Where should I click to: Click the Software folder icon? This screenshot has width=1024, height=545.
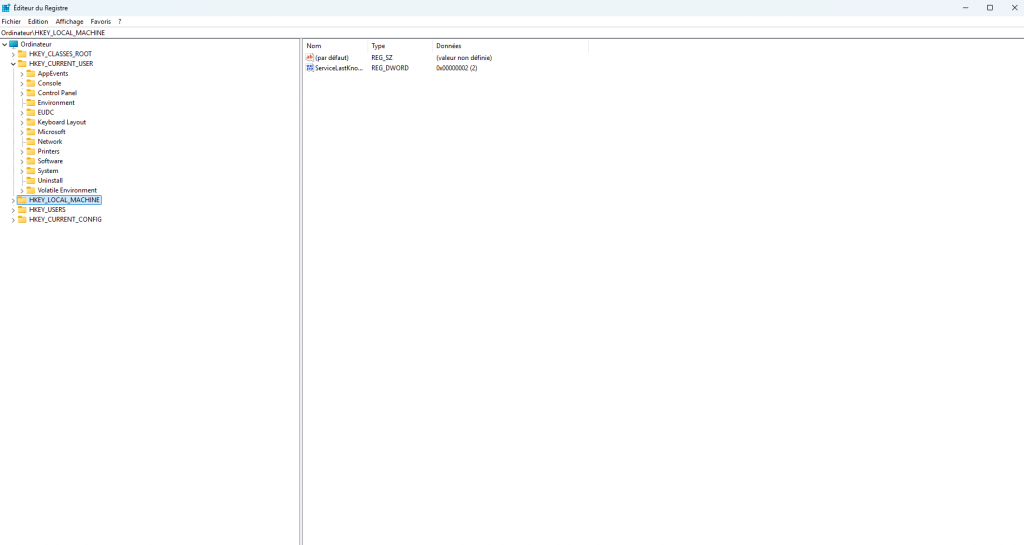coord(31,161)
